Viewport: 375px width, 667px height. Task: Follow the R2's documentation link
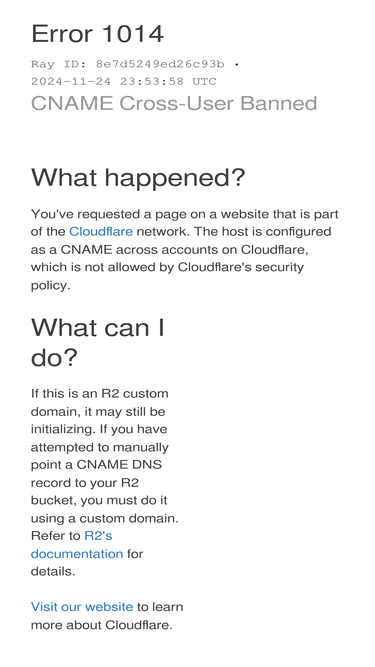(x=77, y=553)
